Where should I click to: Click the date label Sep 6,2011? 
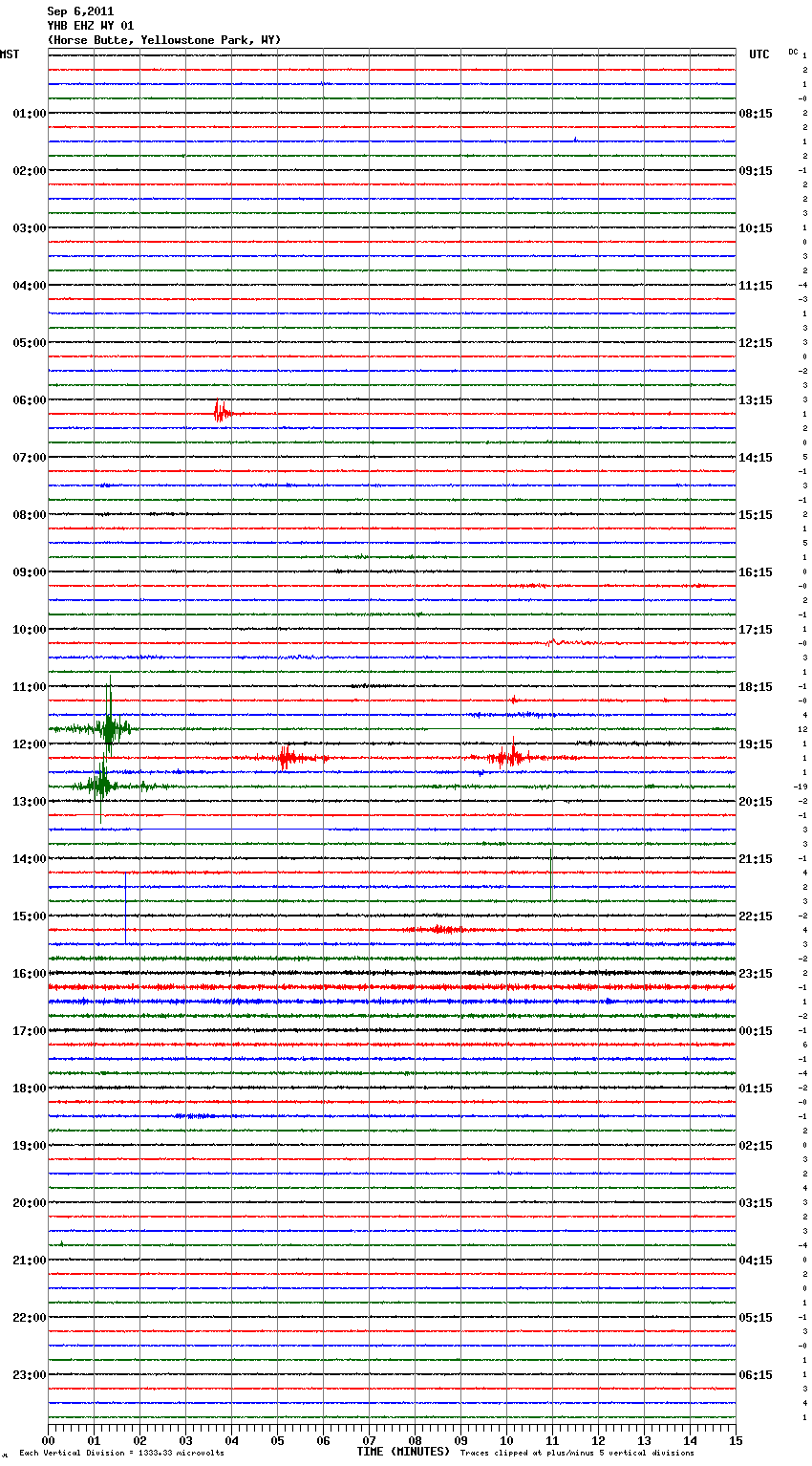coord(80,11)
